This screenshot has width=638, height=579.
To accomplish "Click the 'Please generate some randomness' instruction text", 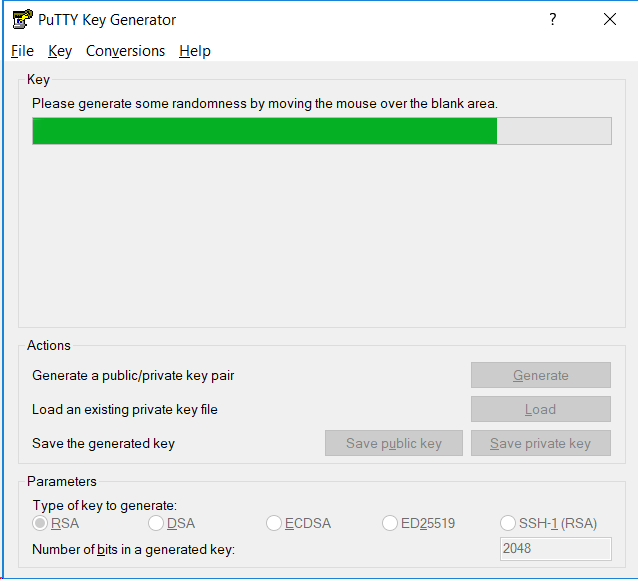I will pos(265,103).
